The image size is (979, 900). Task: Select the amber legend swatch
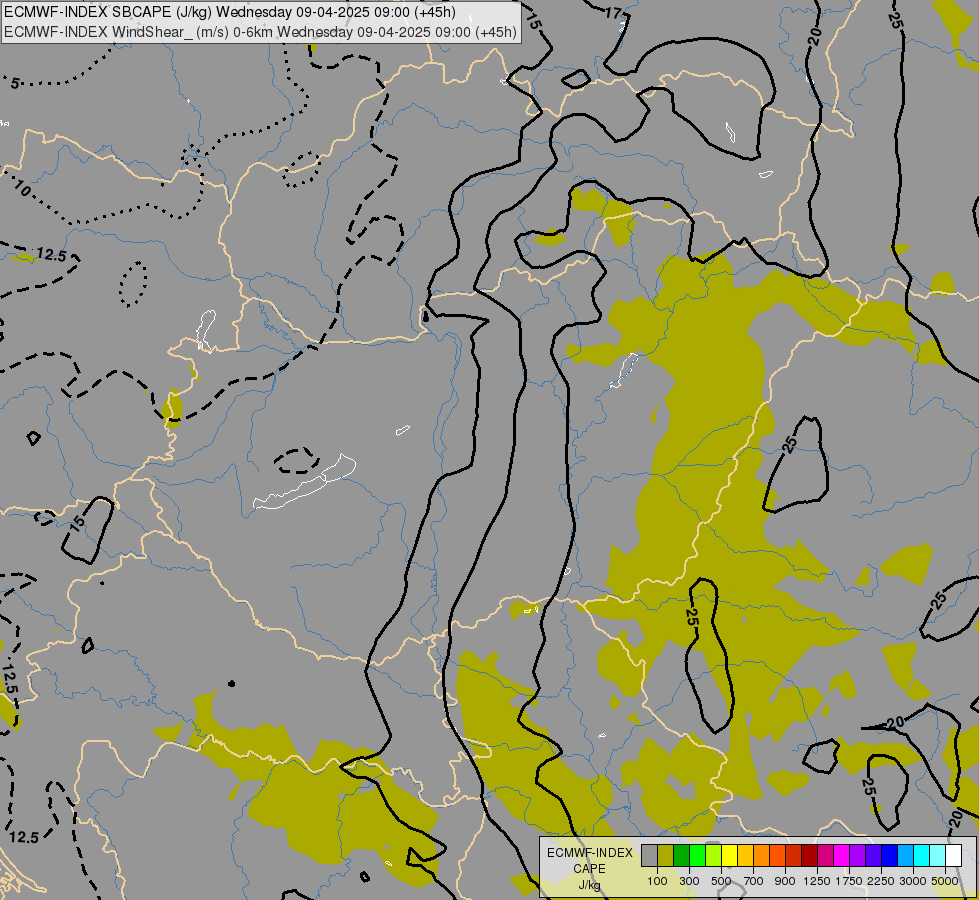pyautogui.click(x=745, y=856)
